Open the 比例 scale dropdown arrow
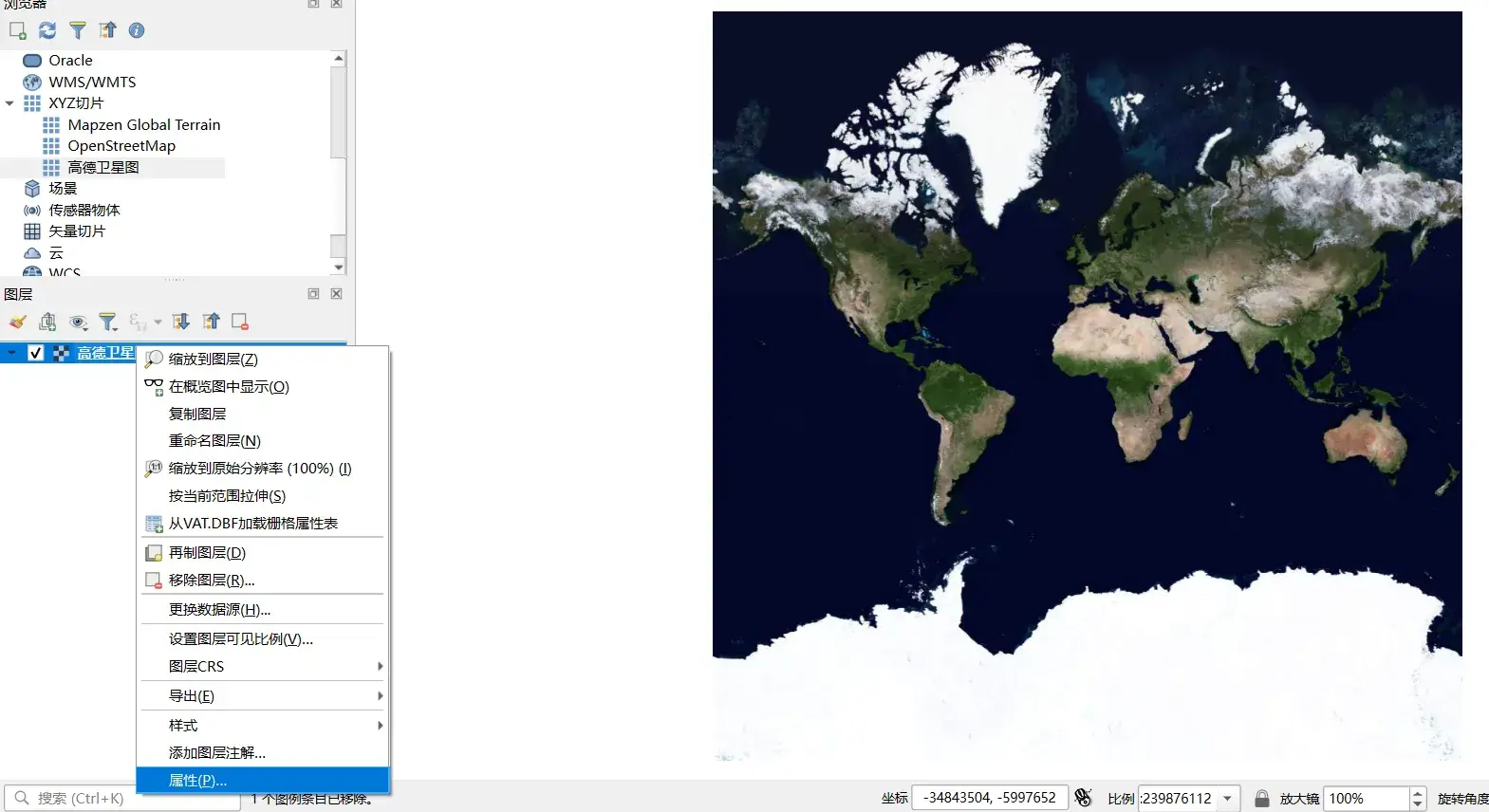Viewport: 1489px width, 812px height. pyautogui.click(x=1228, y=799)
